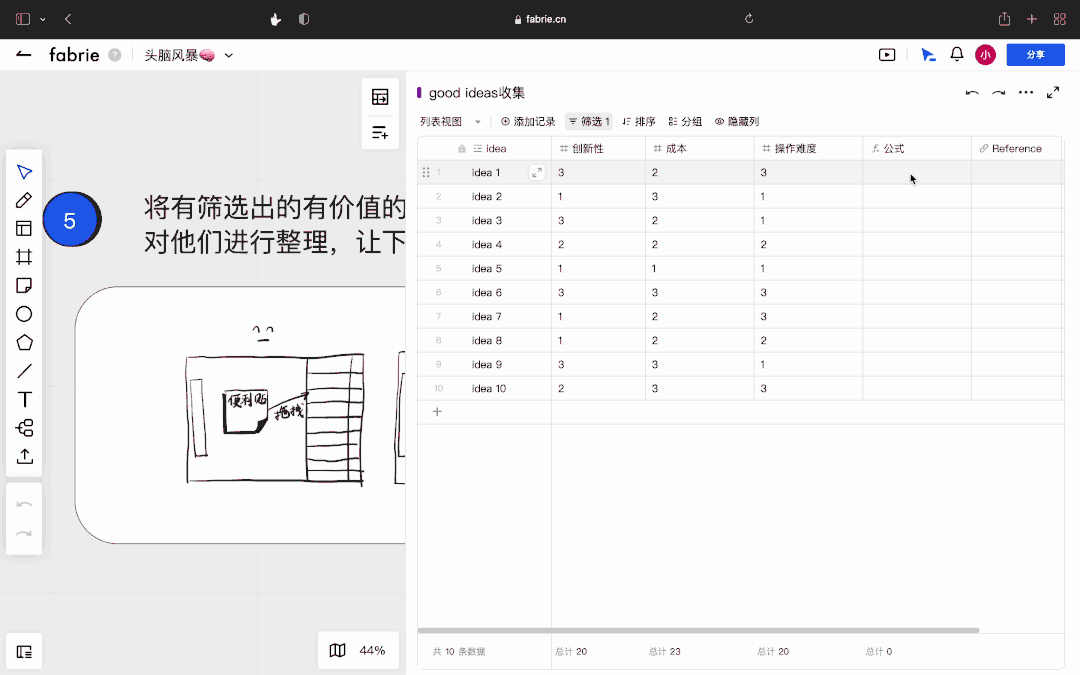Click the row drag handle for idea 1

click(x=426, y=172)
